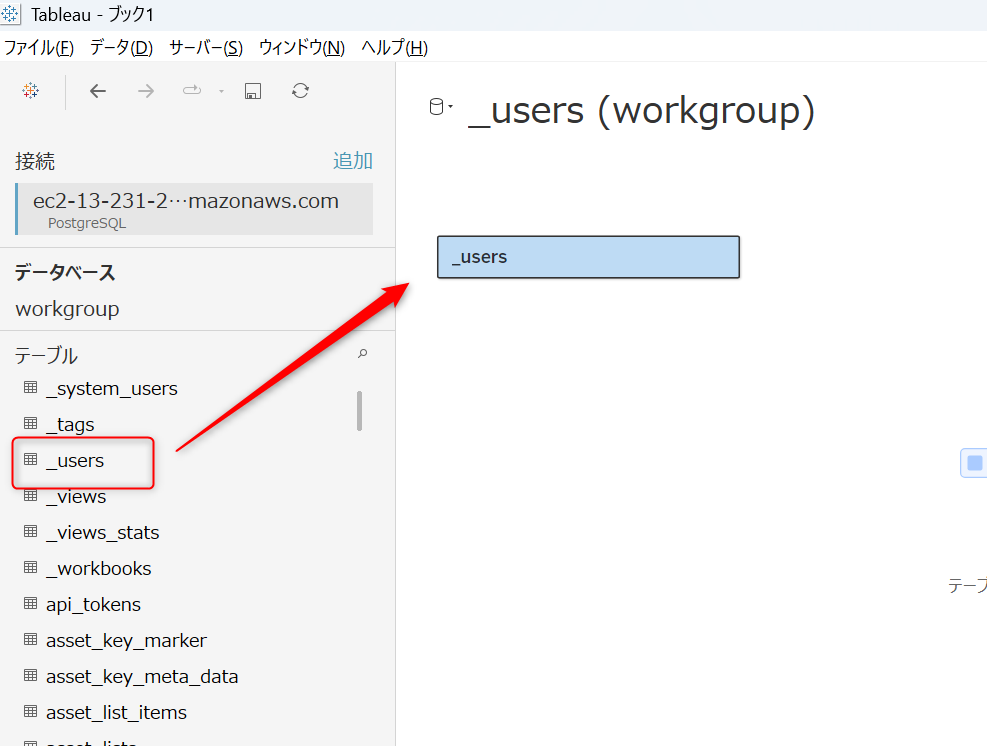Click the back navigation arrow
Image resolution: width=987 pixels, height=746 pixels.
click(97, 90)
